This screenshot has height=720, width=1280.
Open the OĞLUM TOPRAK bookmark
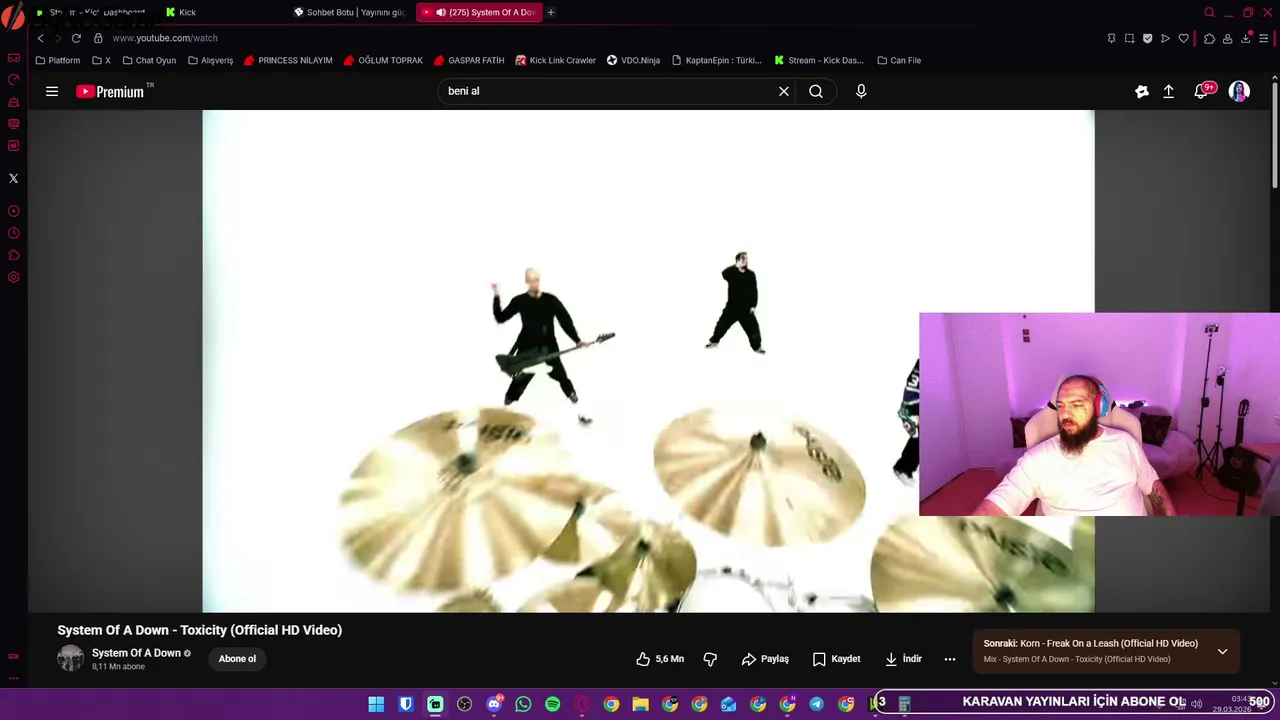383,60
